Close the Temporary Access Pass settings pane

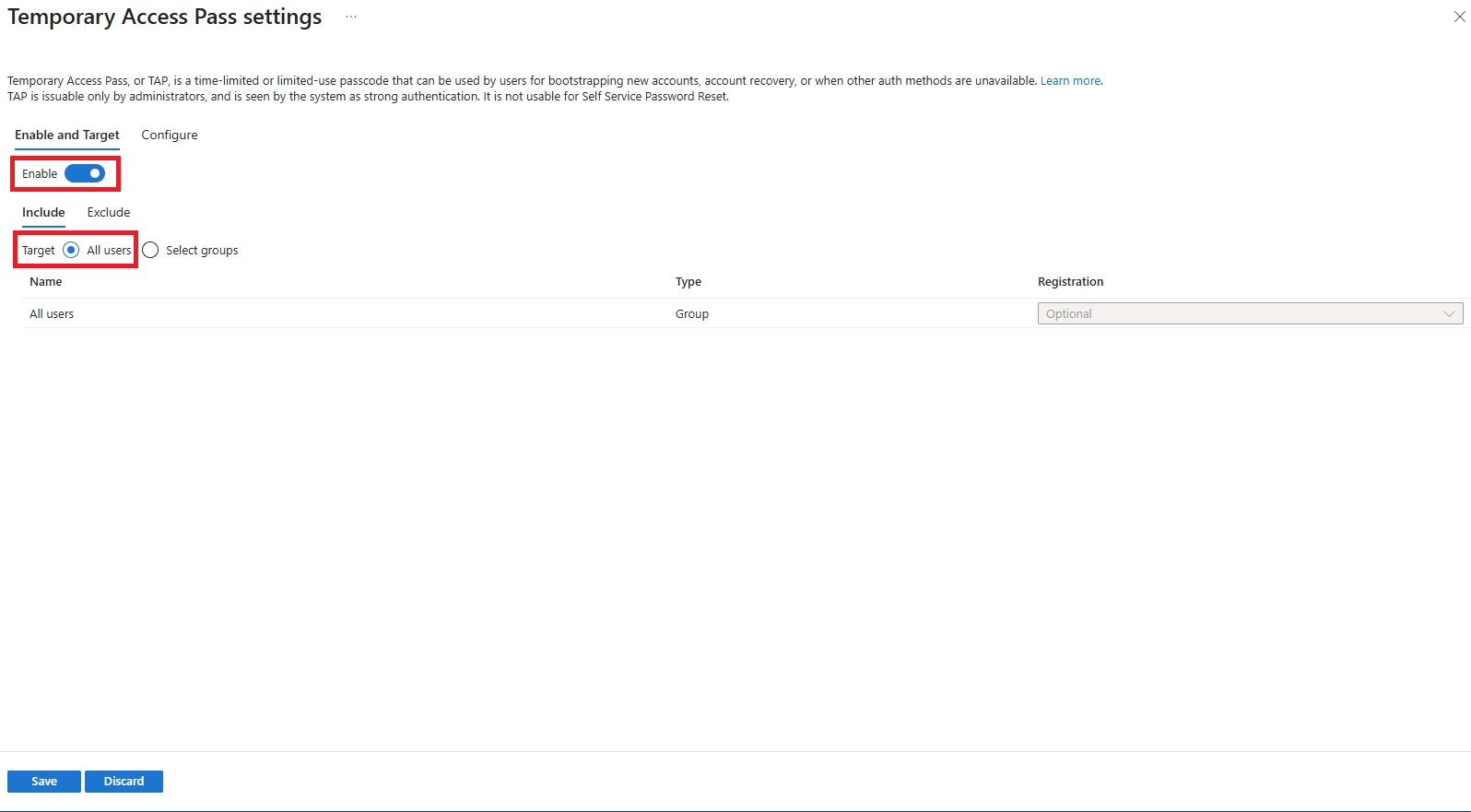click(1459, 18)
